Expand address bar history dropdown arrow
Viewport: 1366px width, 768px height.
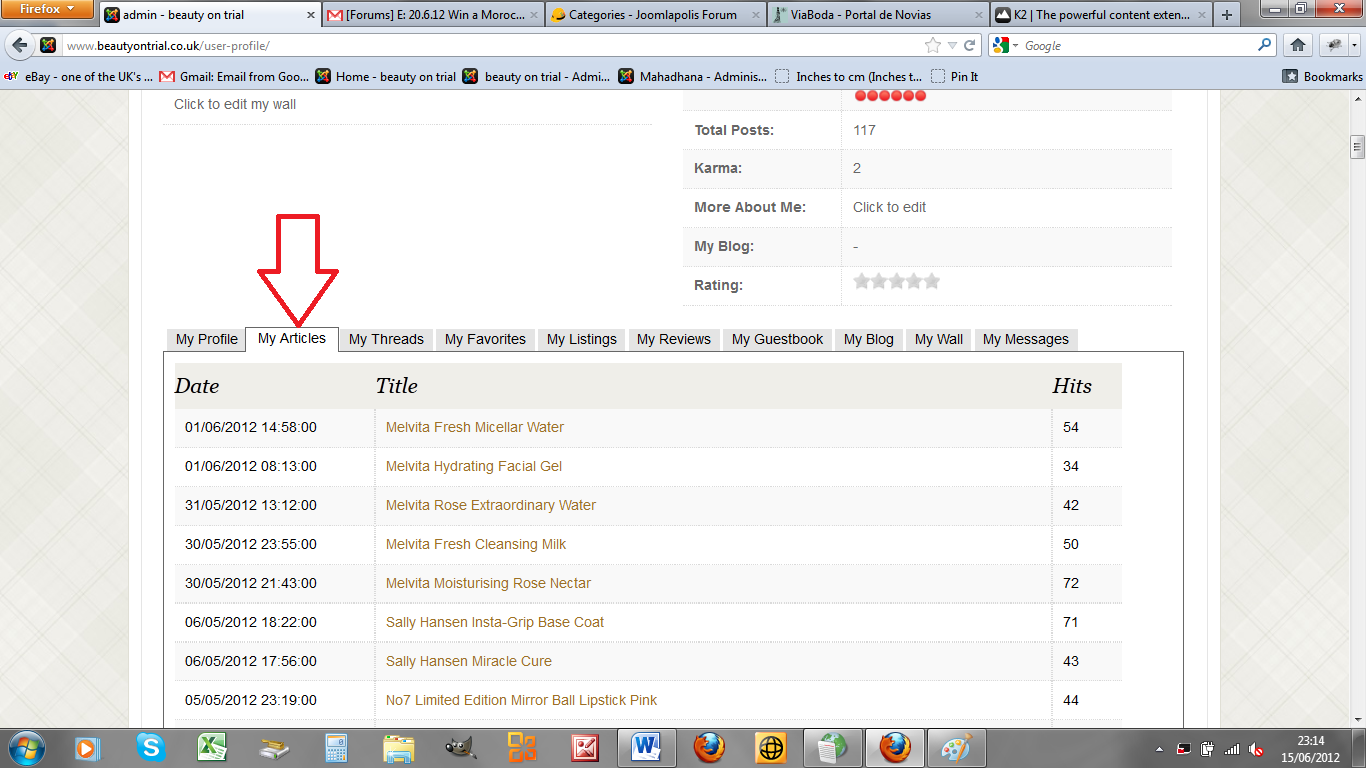(953, 46)
